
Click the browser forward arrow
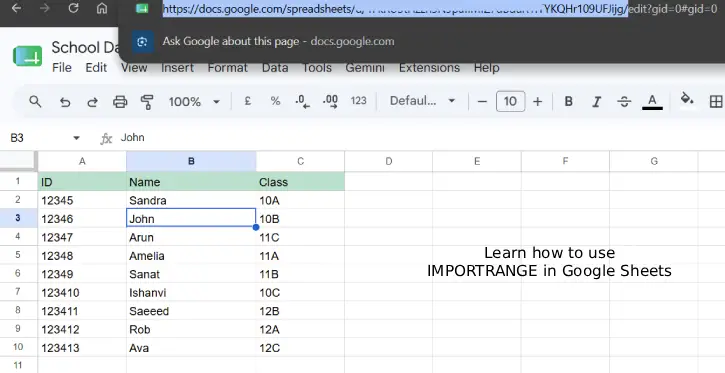[44, 8]
